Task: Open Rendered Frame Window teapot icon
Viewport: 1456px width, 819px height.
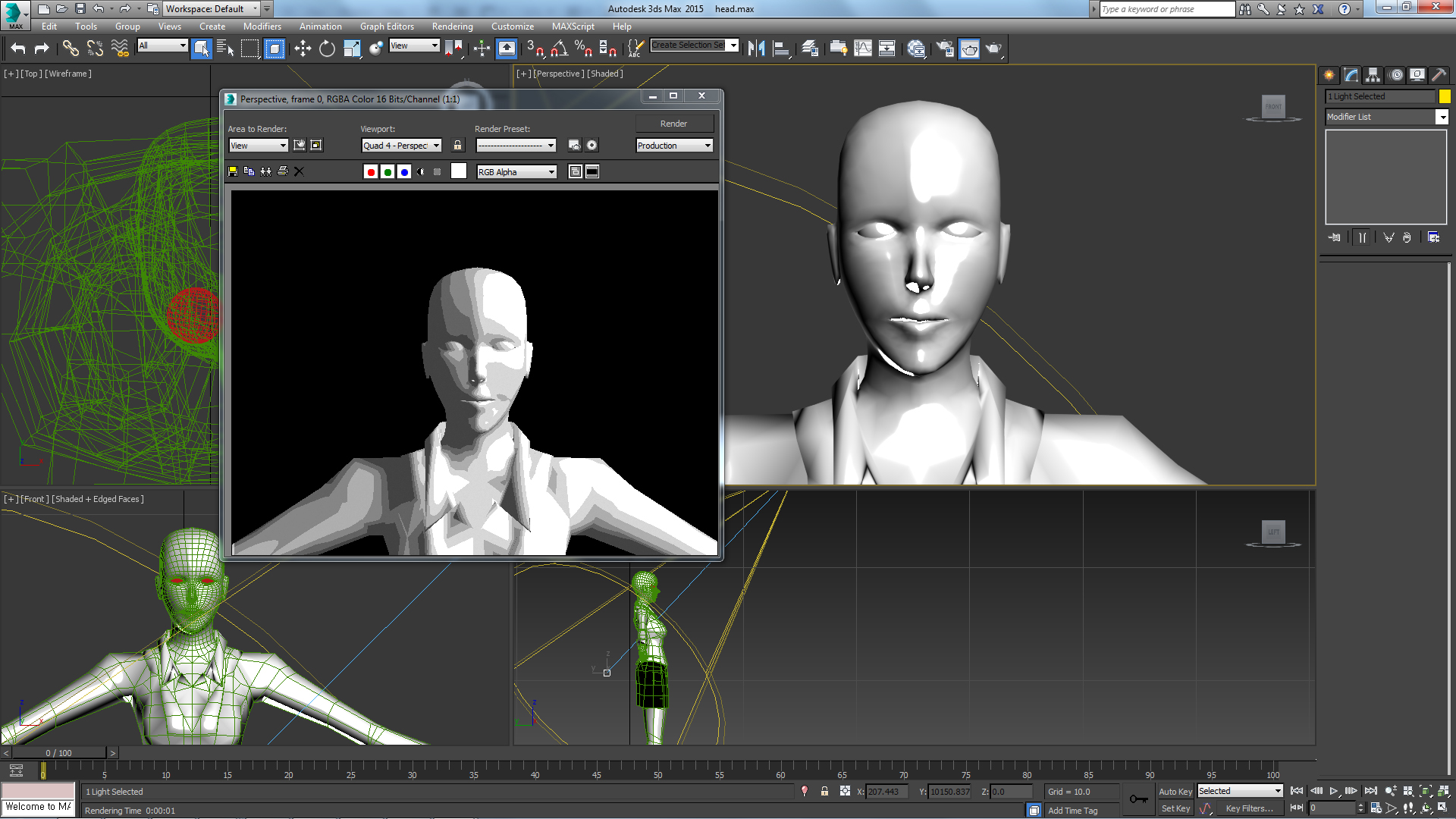Action: coord(970,49)
